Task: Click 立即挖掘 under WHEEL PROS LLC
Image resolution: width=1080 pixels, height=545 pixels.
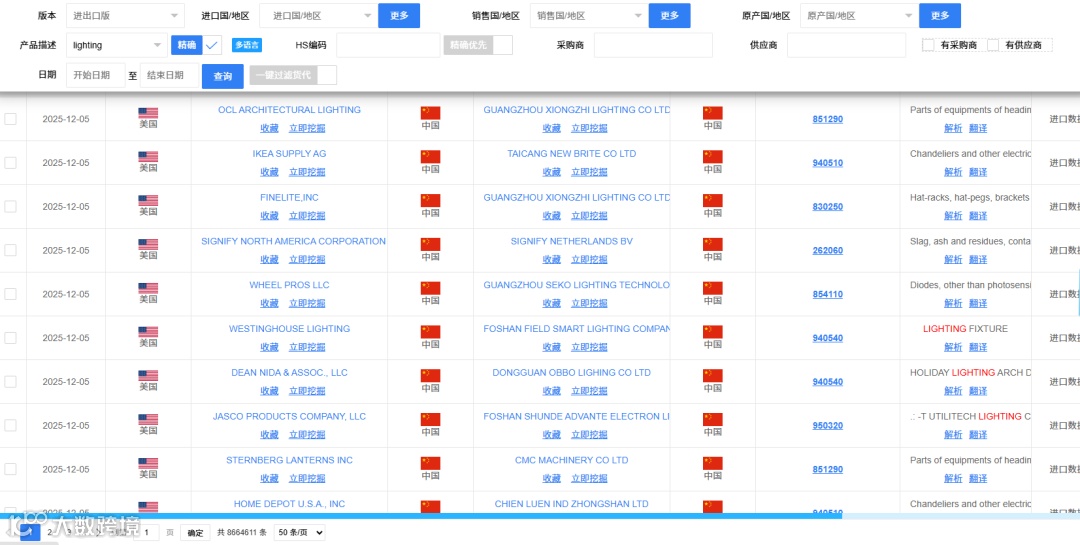Action: point(307,303)
